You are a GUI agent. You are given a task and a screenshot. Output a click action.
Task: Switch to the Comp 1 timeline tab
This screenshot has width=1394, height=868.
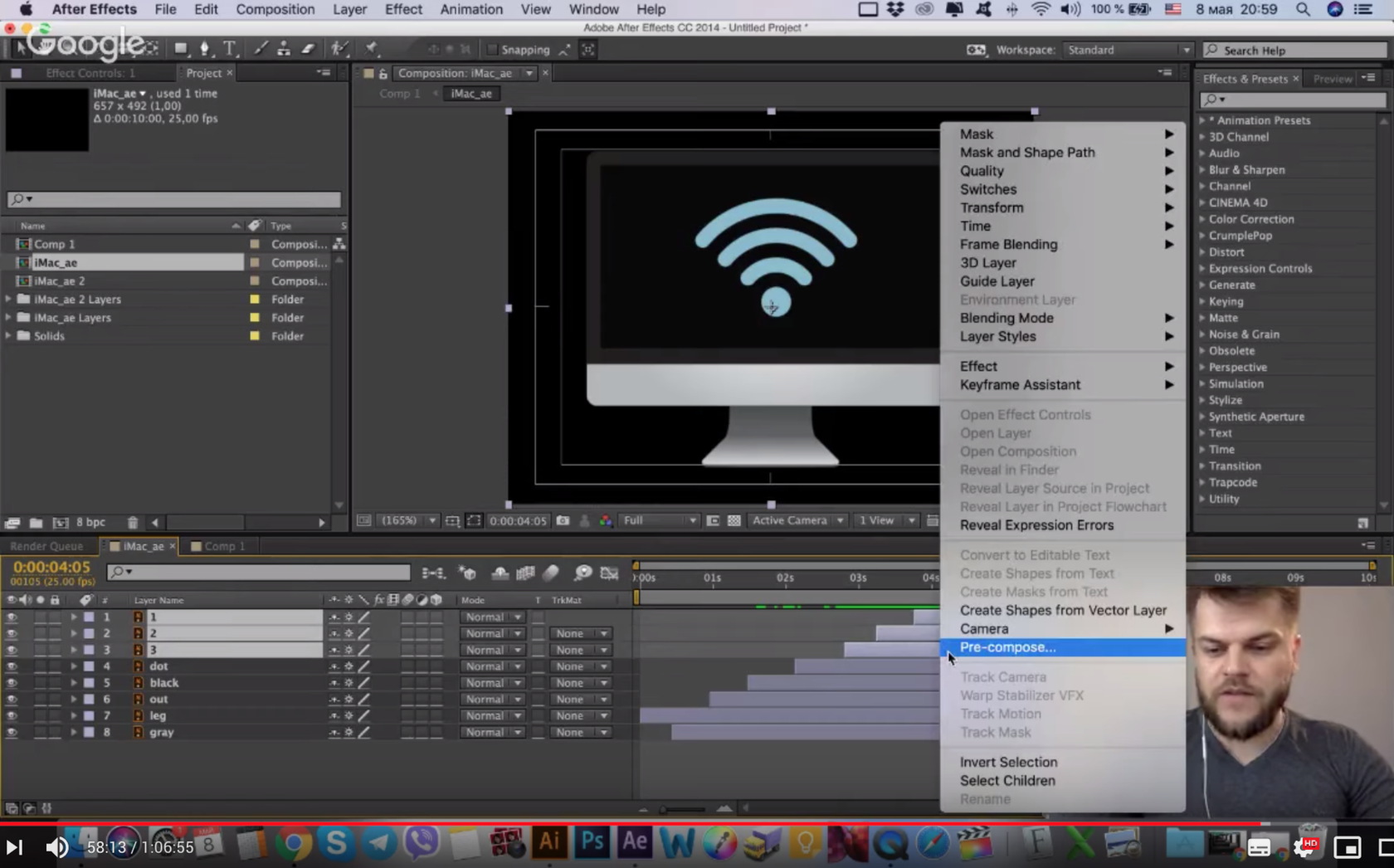224,546
